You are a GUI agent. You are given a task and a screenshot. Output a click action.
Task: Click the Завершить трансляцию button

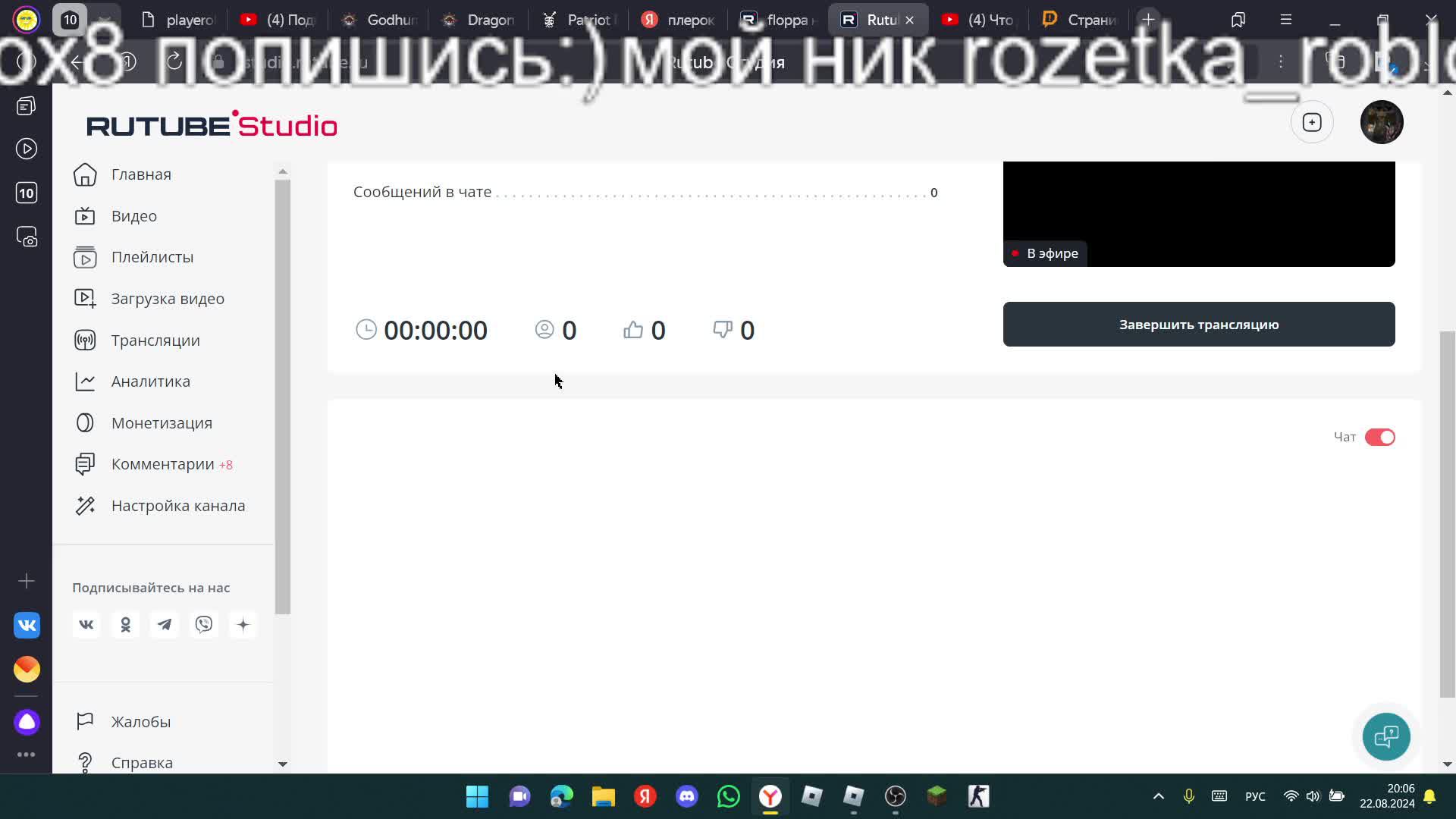coord(1198,324)
